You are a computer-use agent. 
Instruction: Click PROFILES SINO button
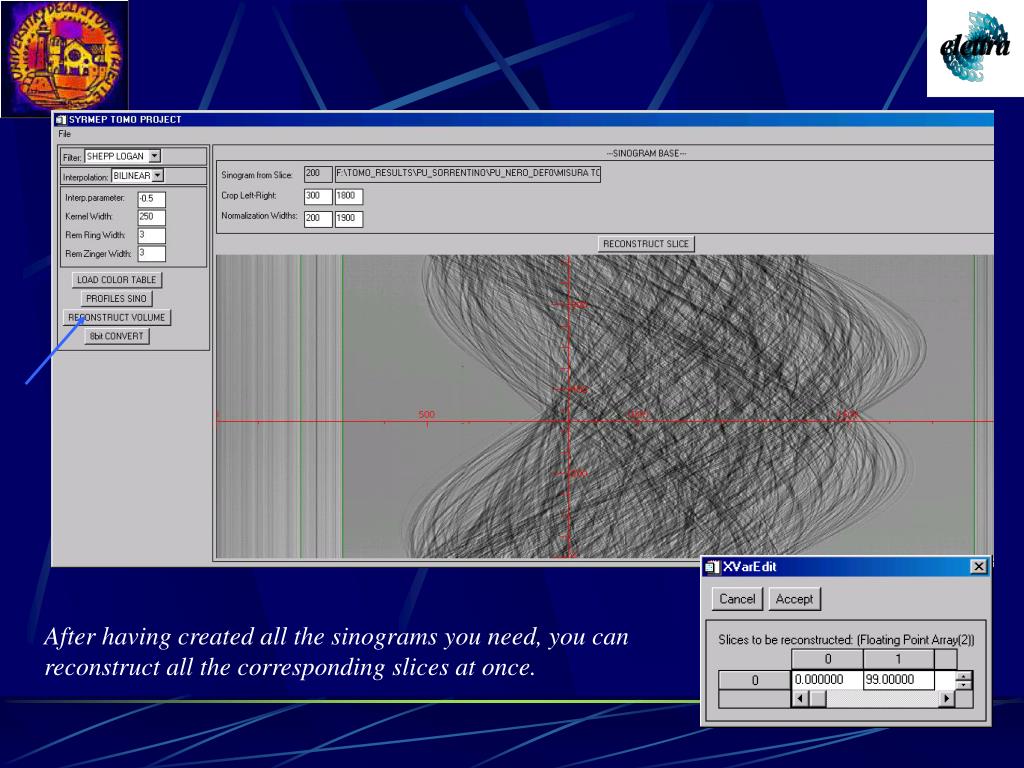pos(116,298)
